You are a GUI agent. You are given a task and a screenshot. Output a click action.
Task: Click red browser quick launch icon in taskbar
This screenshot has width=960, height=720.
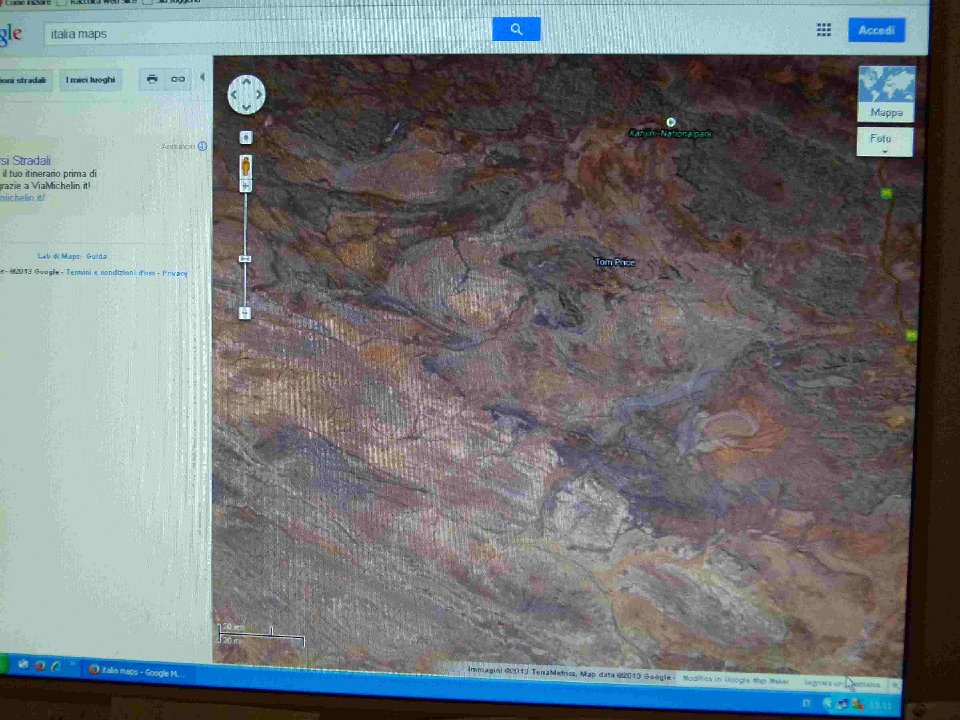pyautogui.click(x=40, y=666)
